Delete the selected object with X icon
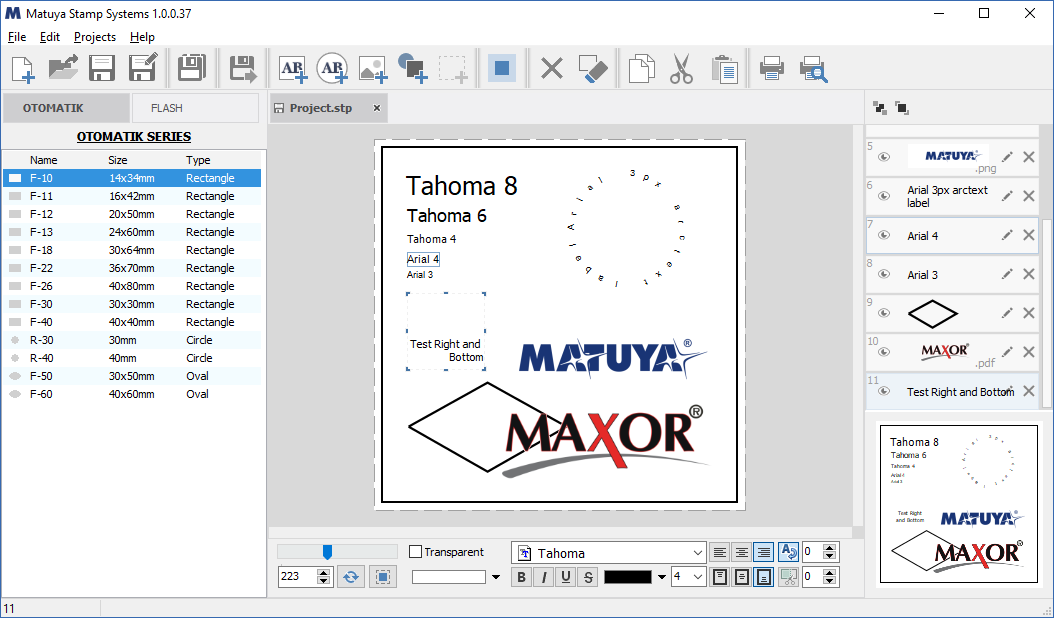This screenshot has height=618, width=1054. click(552, 69)
